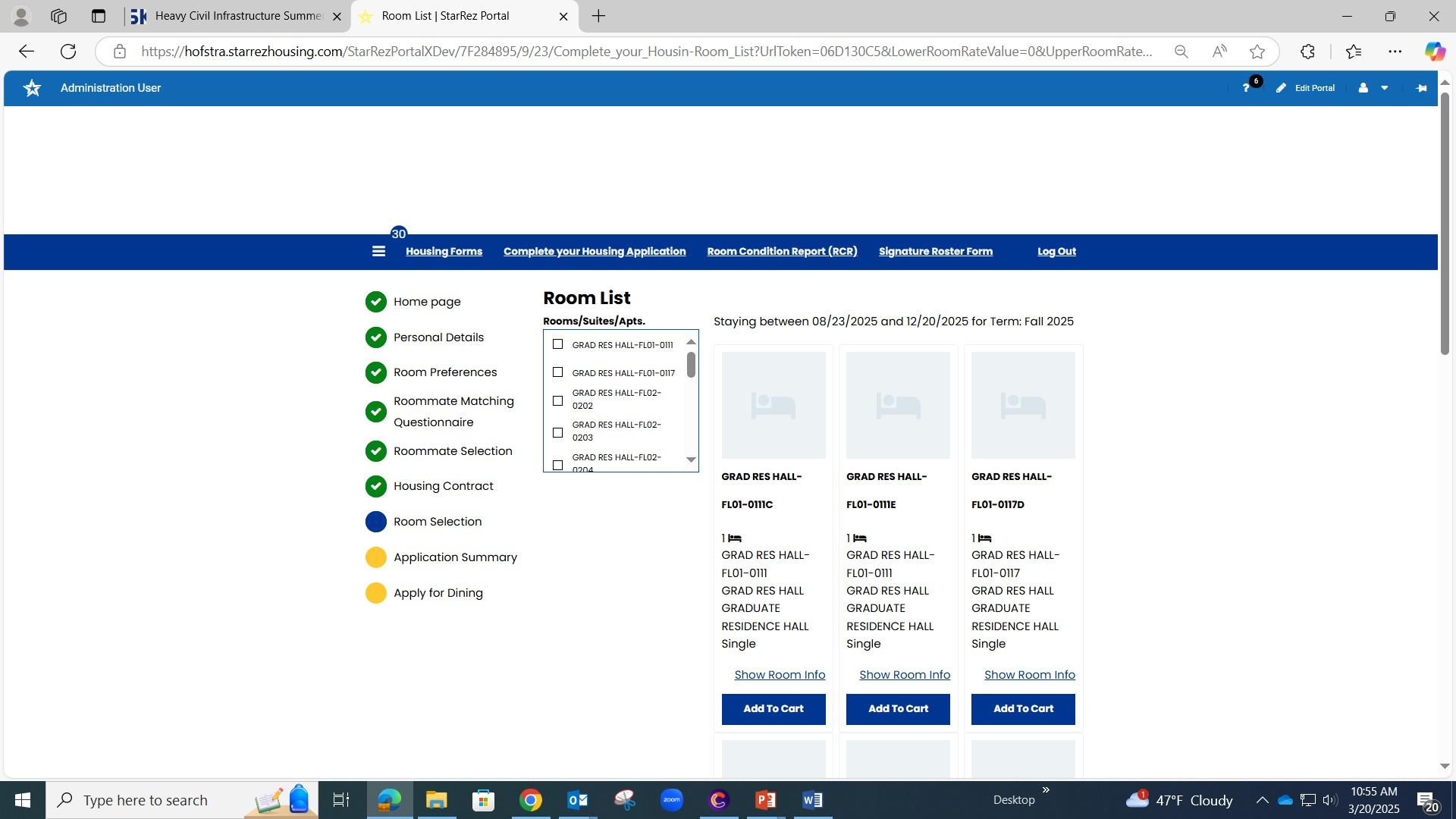The height and width of the screenshot is (819, 1456).
Task: Open Complete your Housing Application menu
Action: (595, 252)
